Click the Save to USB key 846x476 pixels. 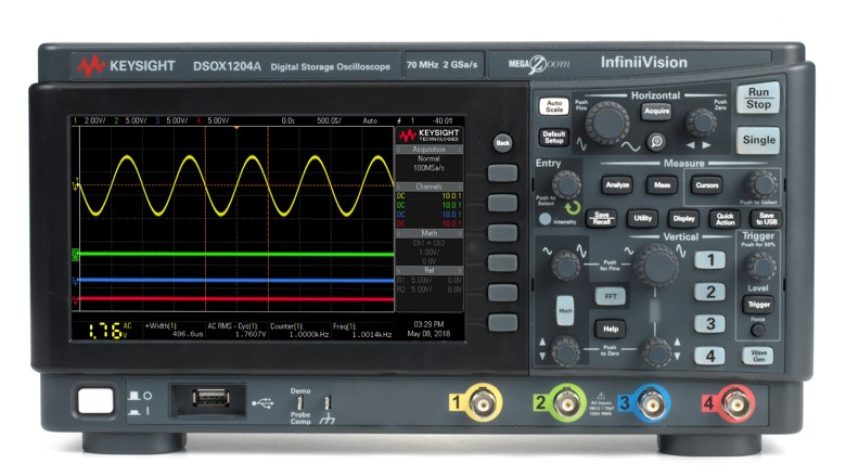[766, 219]
